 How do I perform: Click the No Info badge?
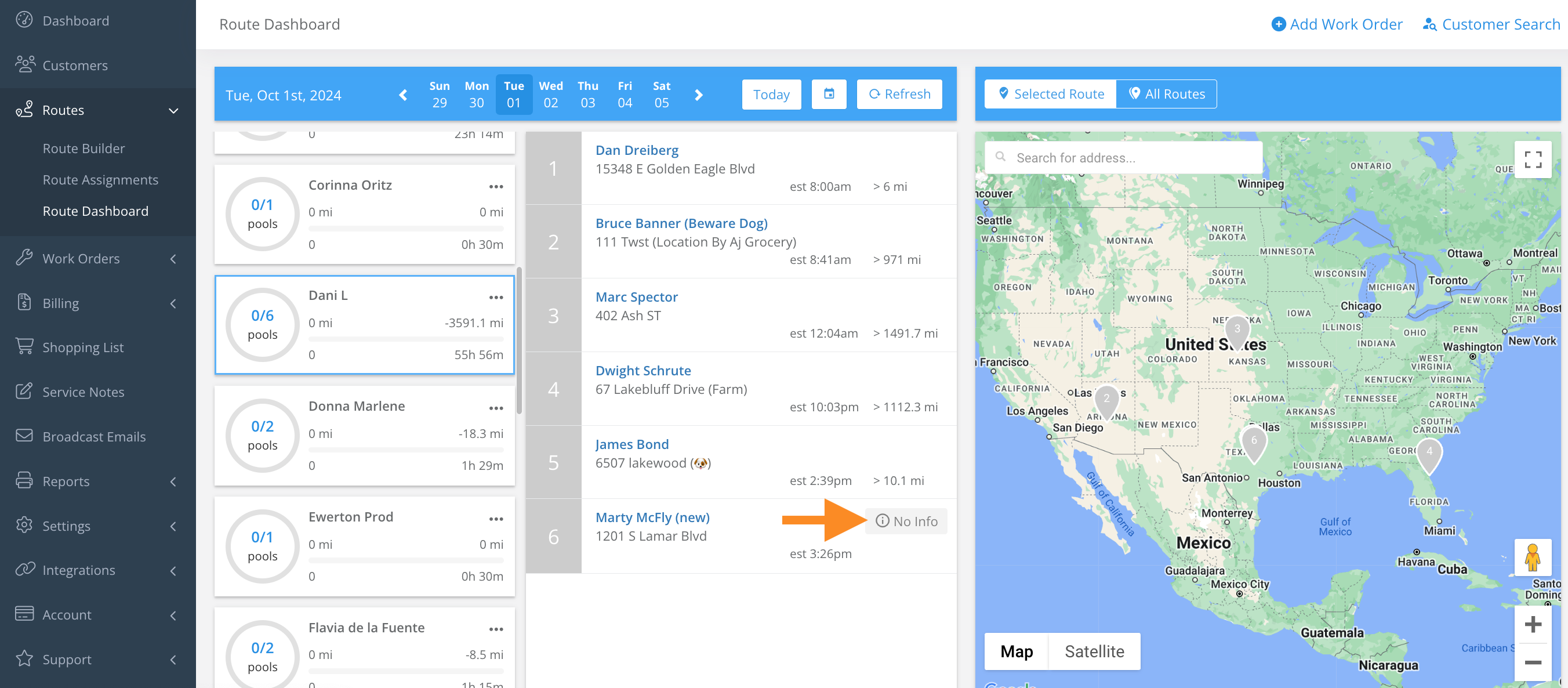click(906, 521)
